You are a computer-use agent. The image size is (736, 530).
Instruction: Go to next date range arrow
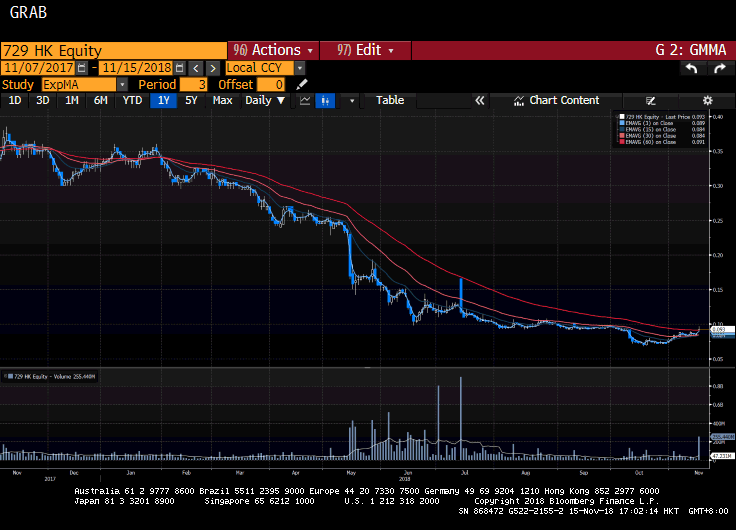point(213,68)
